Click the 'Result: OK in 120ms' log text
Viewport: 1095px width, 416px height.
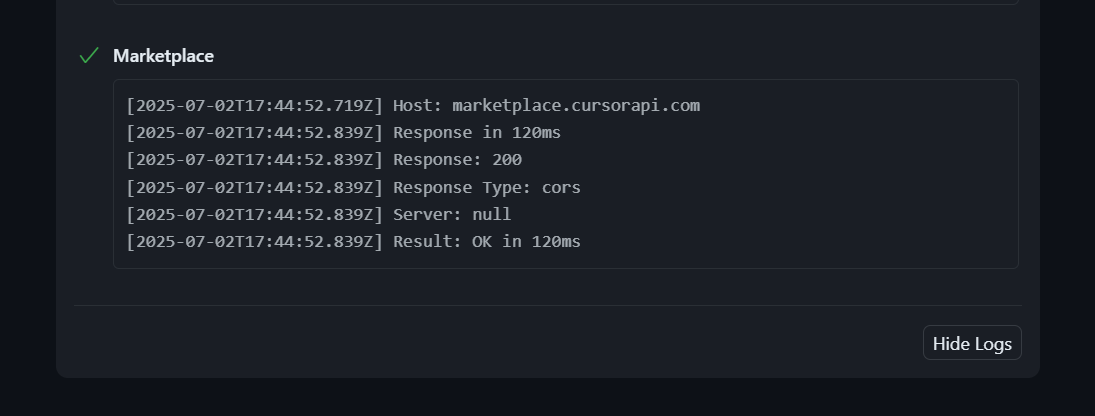(487, 242)
